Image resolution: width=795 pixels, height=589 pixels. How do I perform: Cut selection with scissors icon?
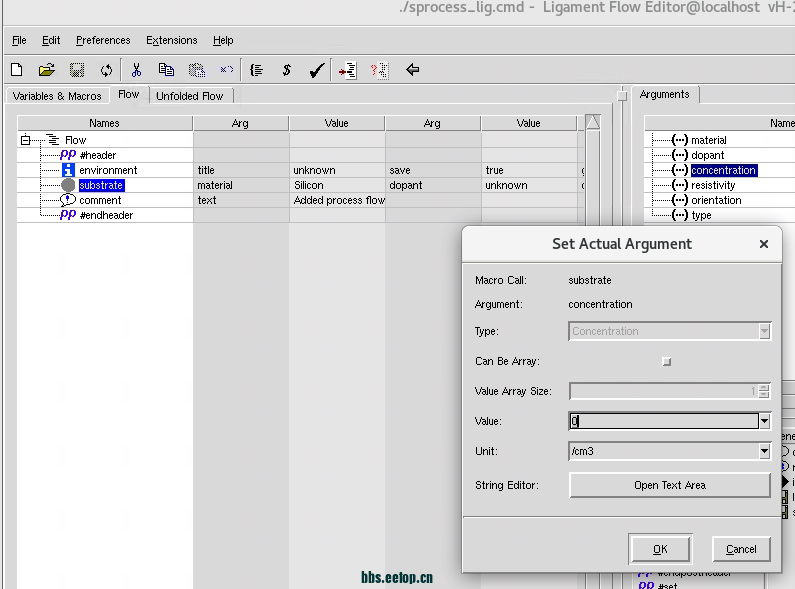(136, 69)
